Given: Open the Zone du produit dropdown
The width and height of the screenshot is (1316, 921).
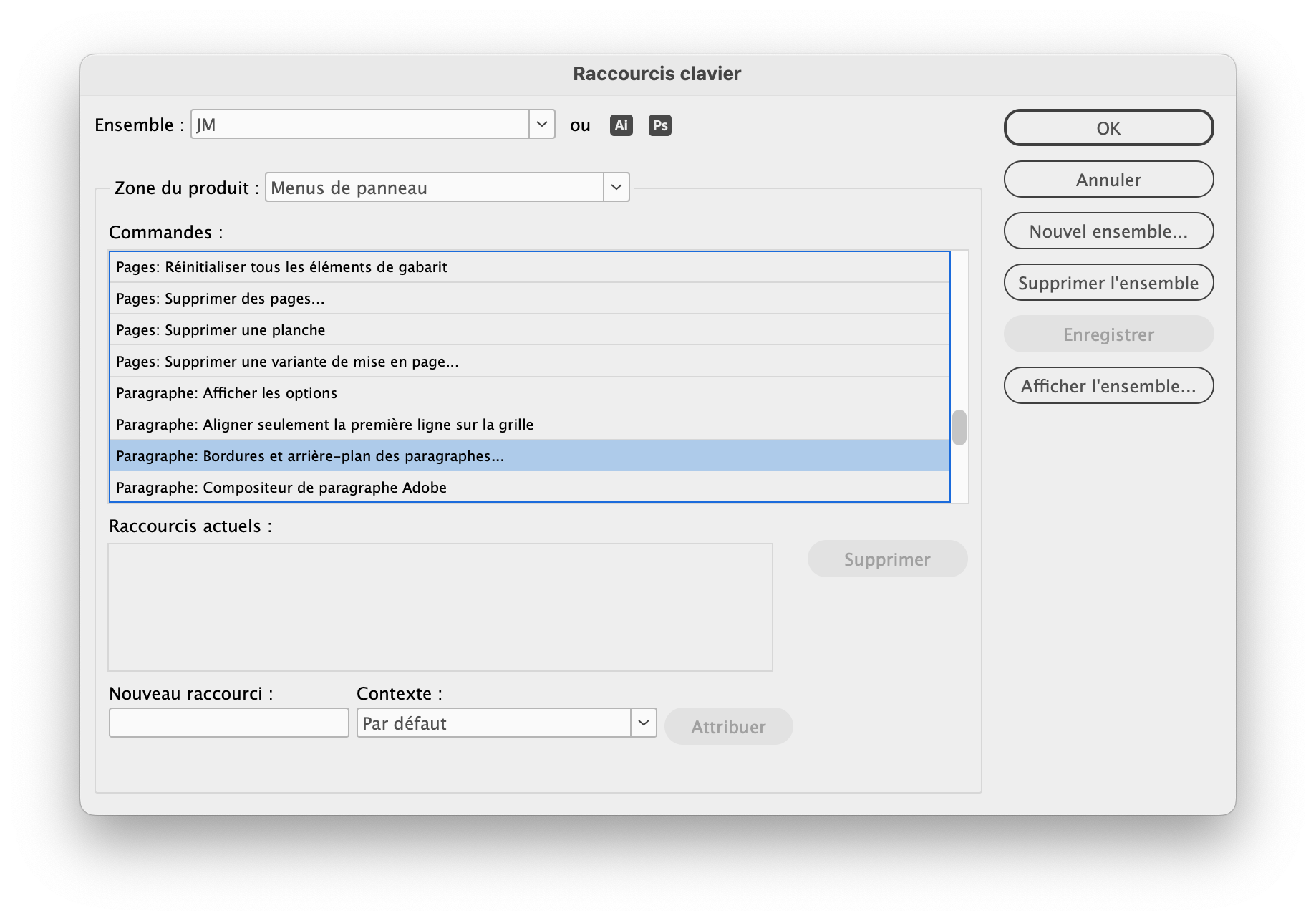Looking at the screenshot, I should tap(615, 187).
